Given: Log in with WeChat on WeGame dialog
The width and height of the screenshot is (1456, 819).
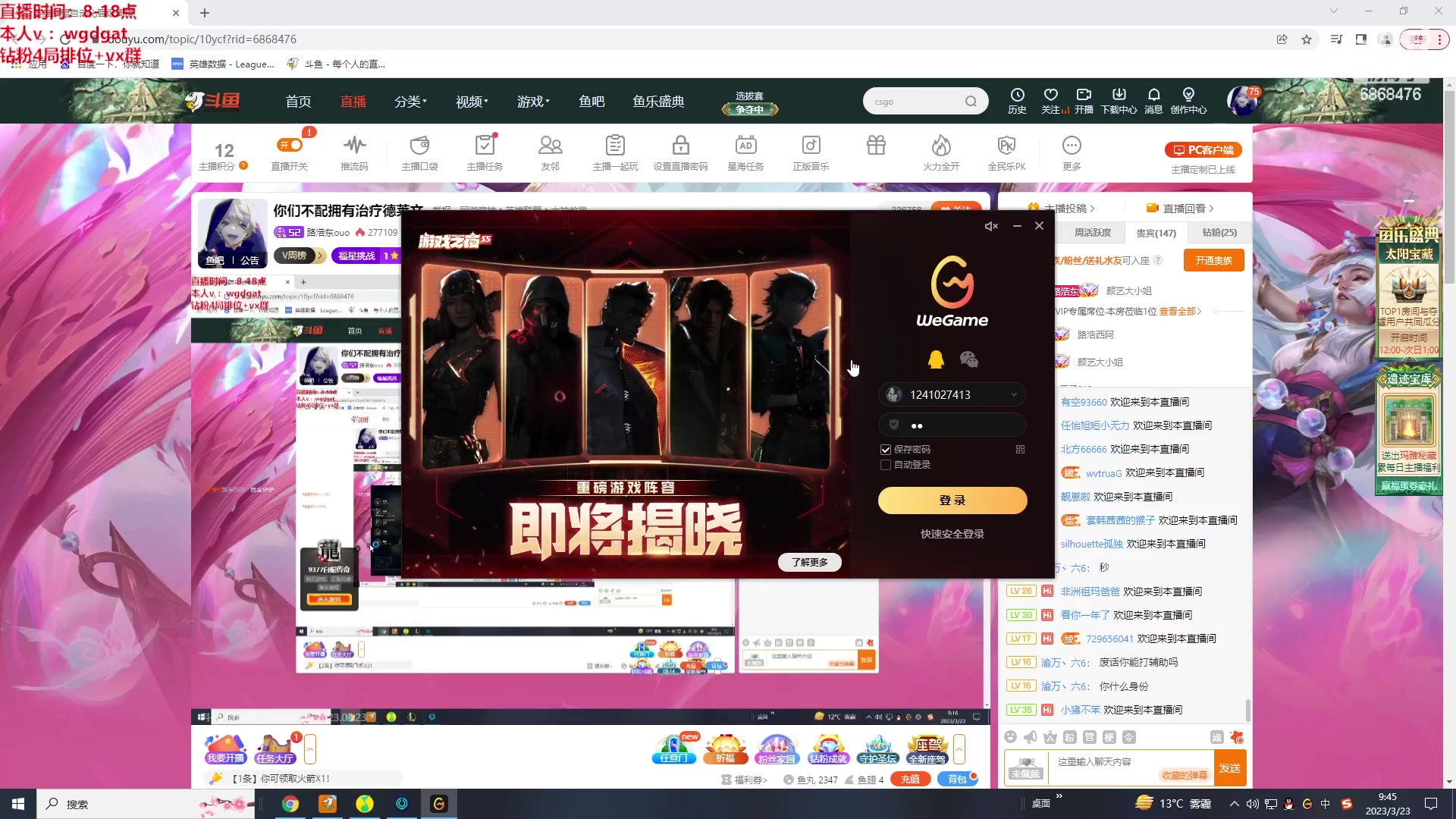Looking at the screenshot, I should coord(970,359).
